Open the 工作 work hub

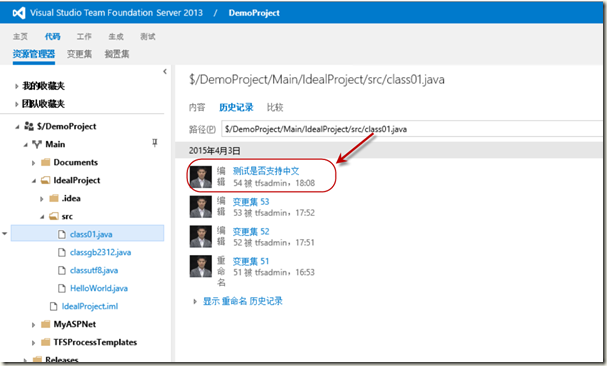tap(84, 36)
